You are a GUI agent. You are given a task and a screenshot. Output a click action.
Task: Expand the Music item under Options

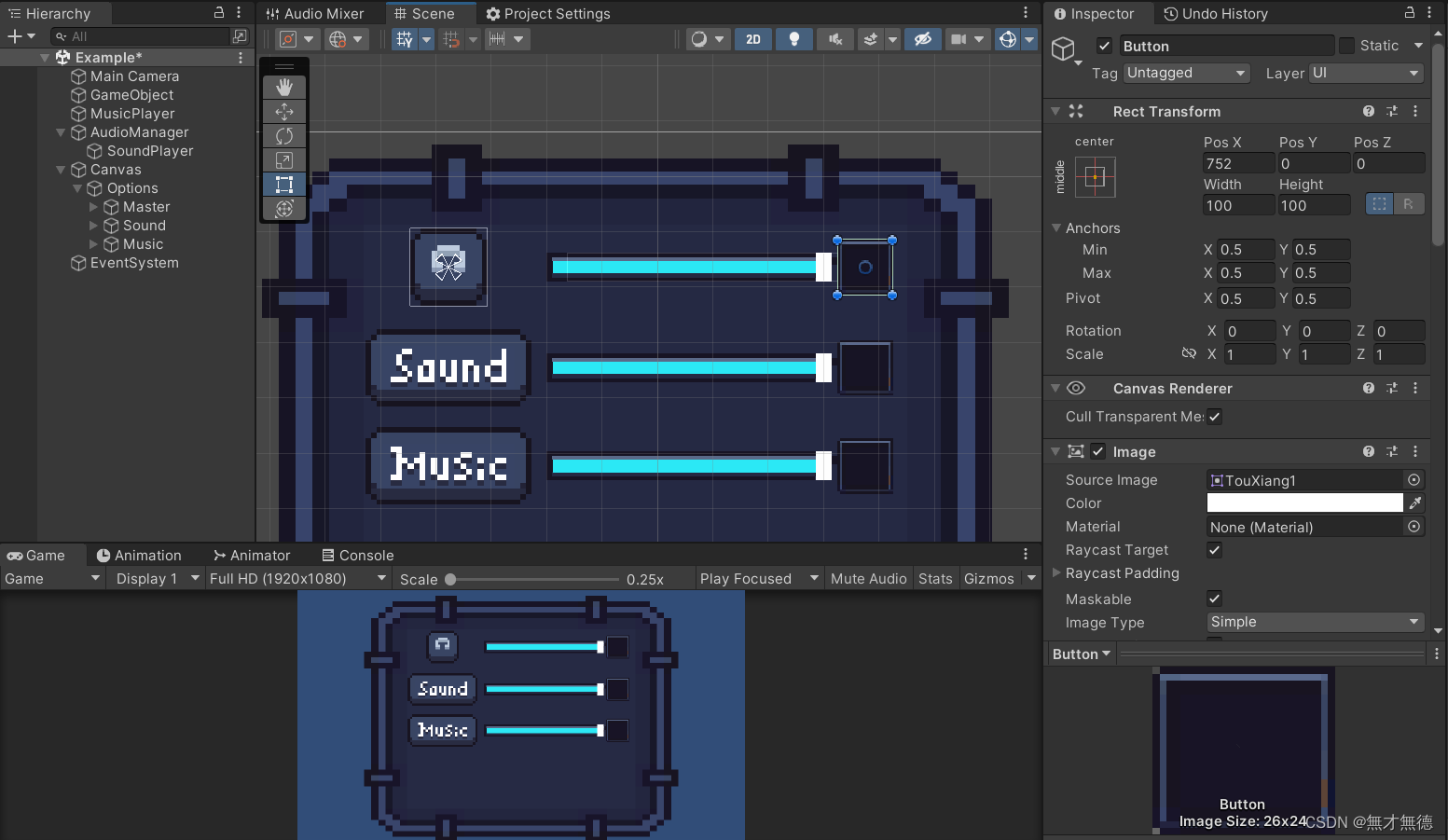tap(93, 244)
